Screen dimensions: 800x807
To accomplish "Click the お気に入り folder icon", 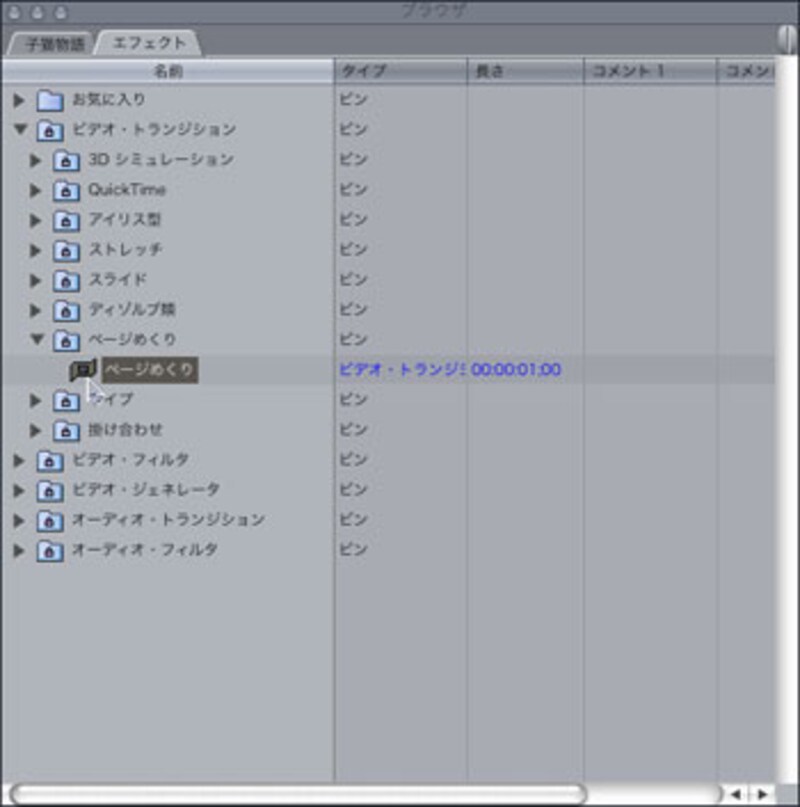I will [x=50, y=101].
